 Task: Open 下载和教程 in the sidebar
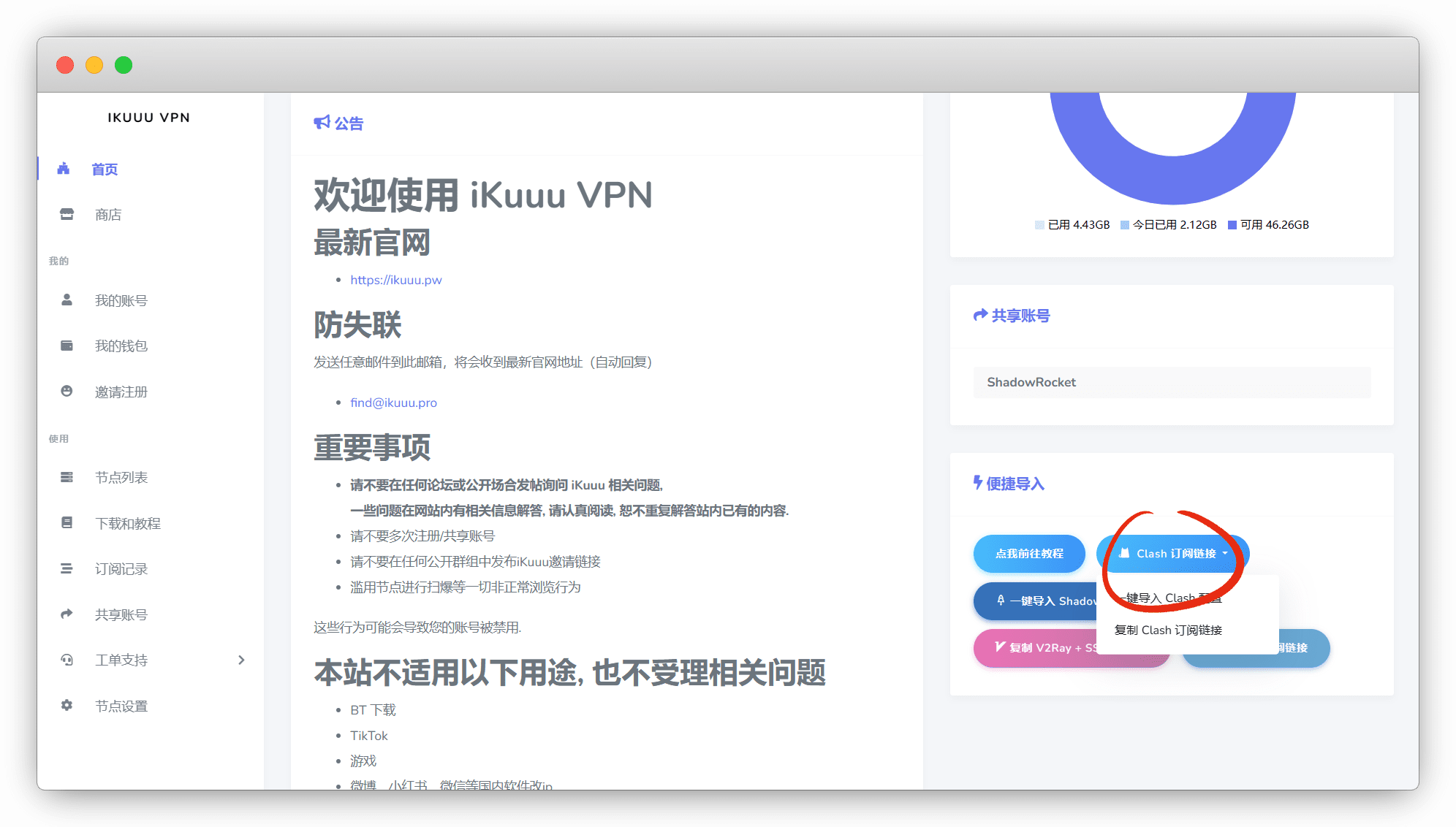point(128,523)
